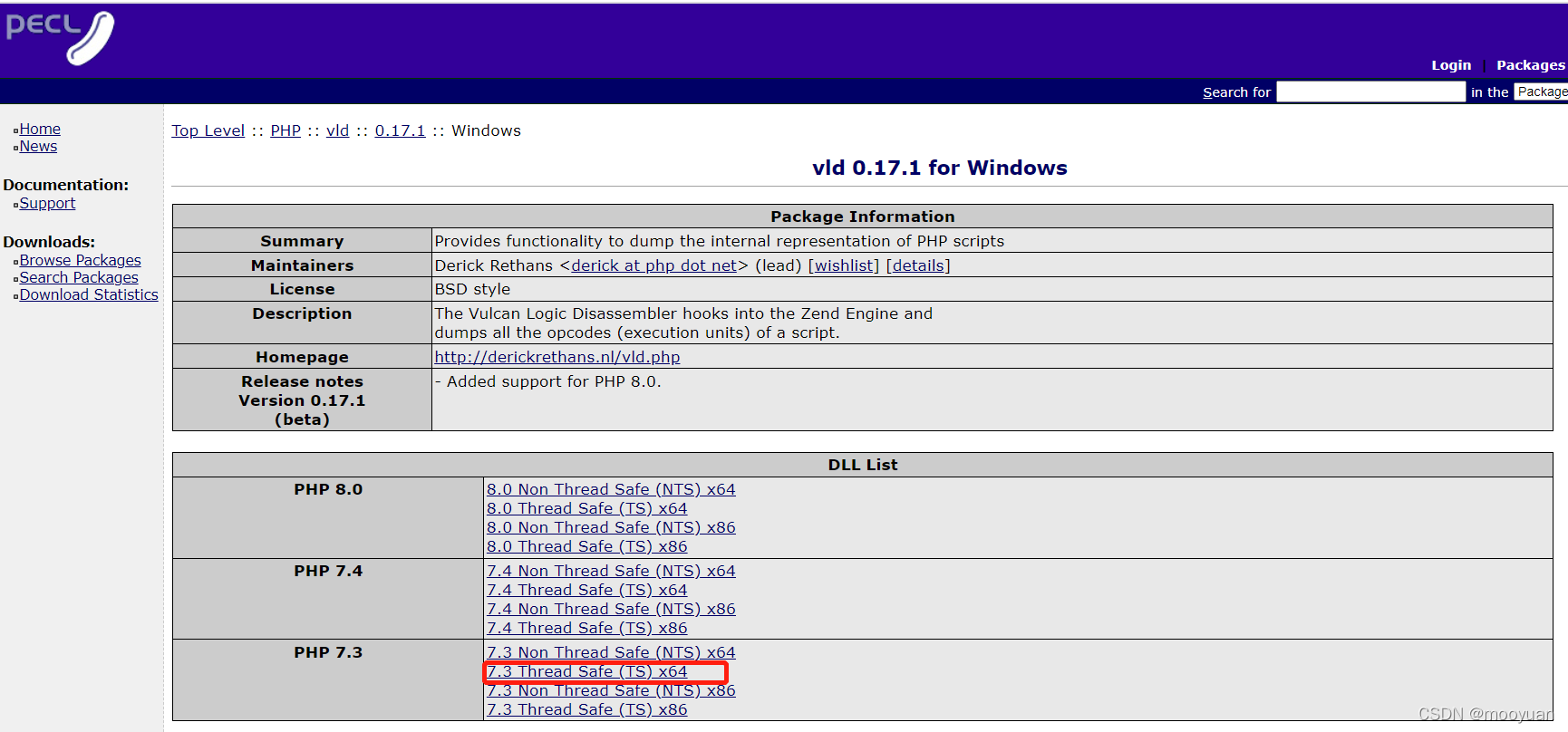Download 7.4 Non Thread Safe (NTS) x64
The image size is (1568, 732).
611,571
